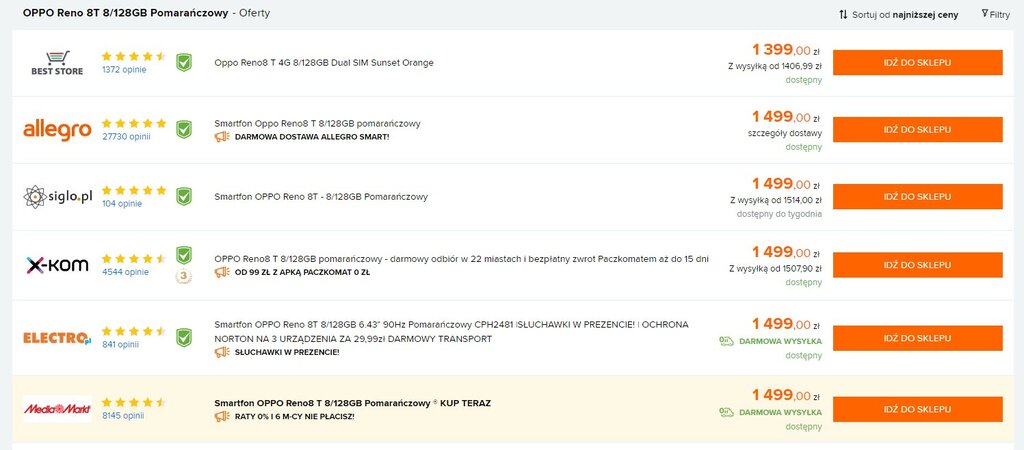Click the free delivery truck icon for Electro.pl
This screenshot has width=1024, height=450.
(726, 341)
